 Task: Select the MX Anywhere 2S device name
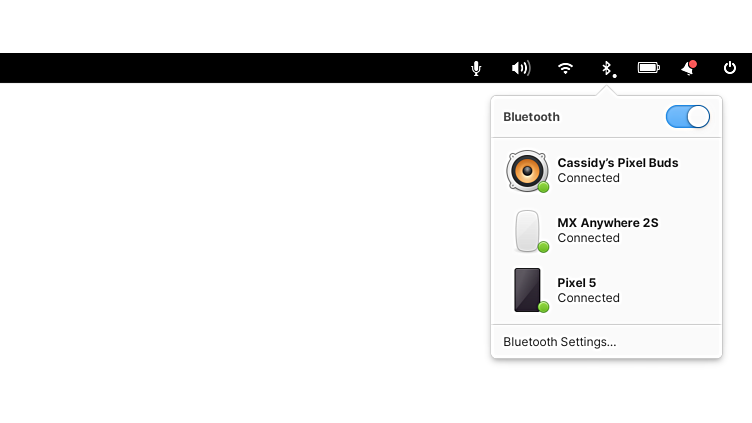point(608,223)
